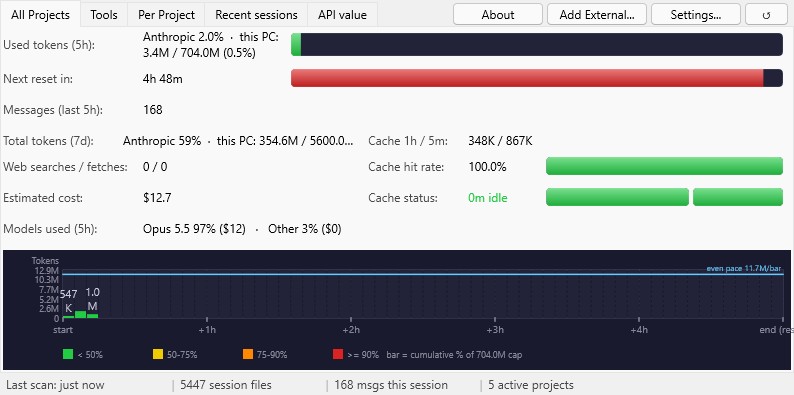Image resolution: width=794 pixels, height=395 pixels.
Task: Switch to the Recent sessions tab
Action: [256, 15]
